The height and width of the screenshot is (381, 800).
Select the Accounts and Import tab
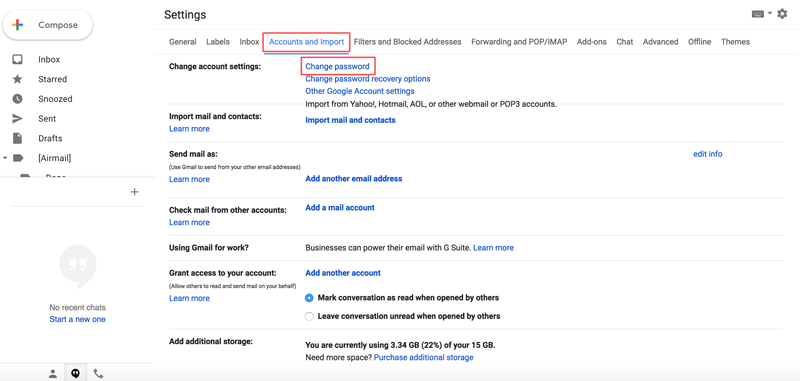pyautogui.click(x=306, y=42)
